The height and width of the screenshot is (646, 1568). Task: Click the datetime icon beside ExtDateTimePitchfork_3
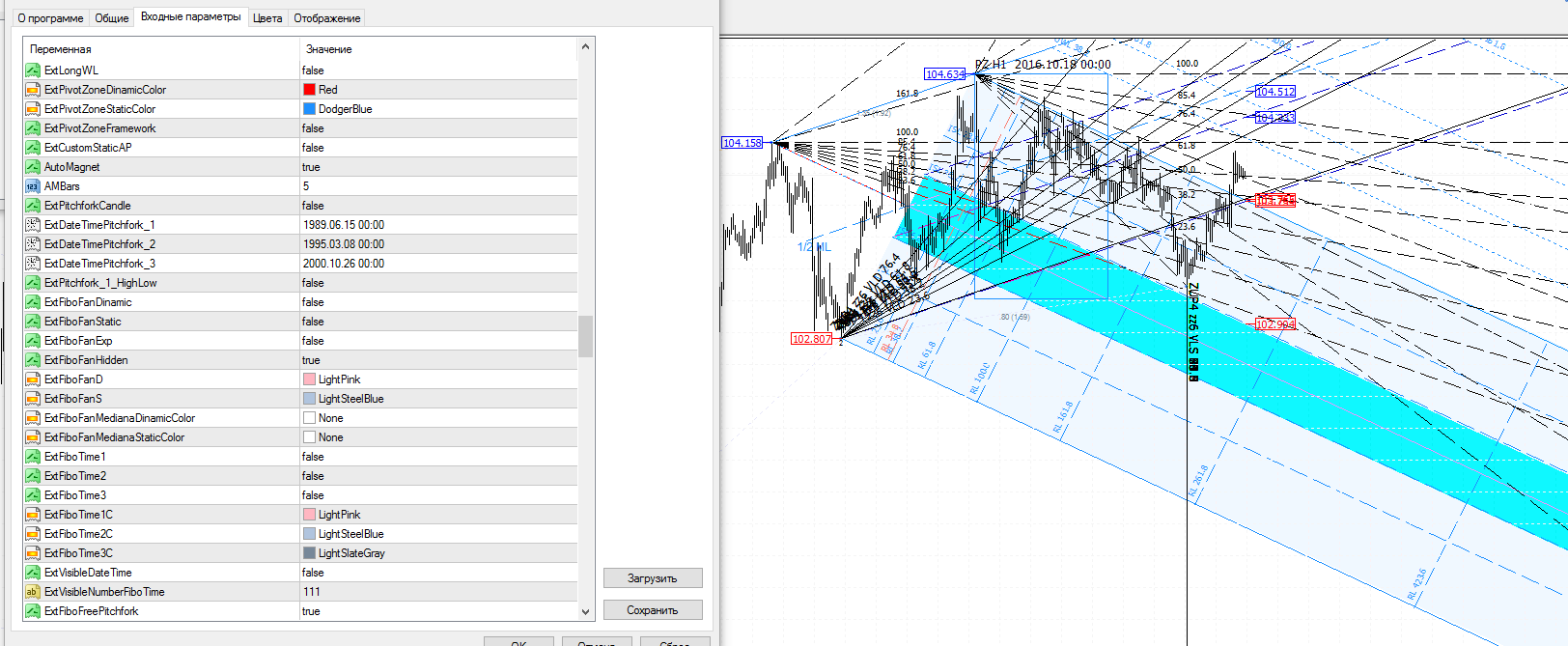click(33, 264)
